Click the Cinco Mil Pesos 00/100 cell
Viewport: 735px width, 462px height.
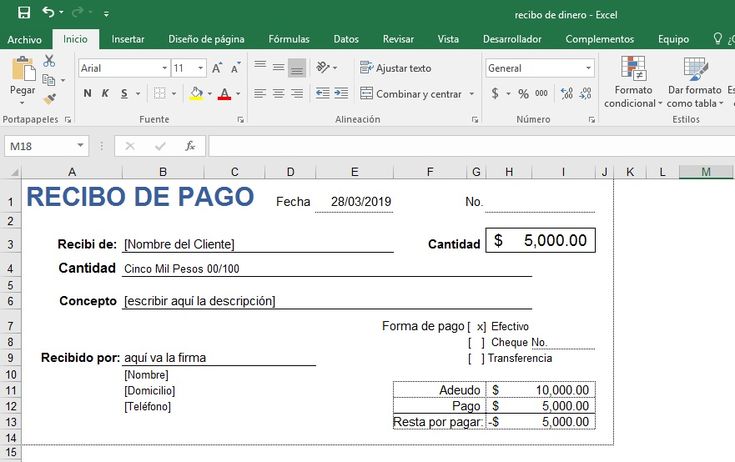tap(181, 268)
